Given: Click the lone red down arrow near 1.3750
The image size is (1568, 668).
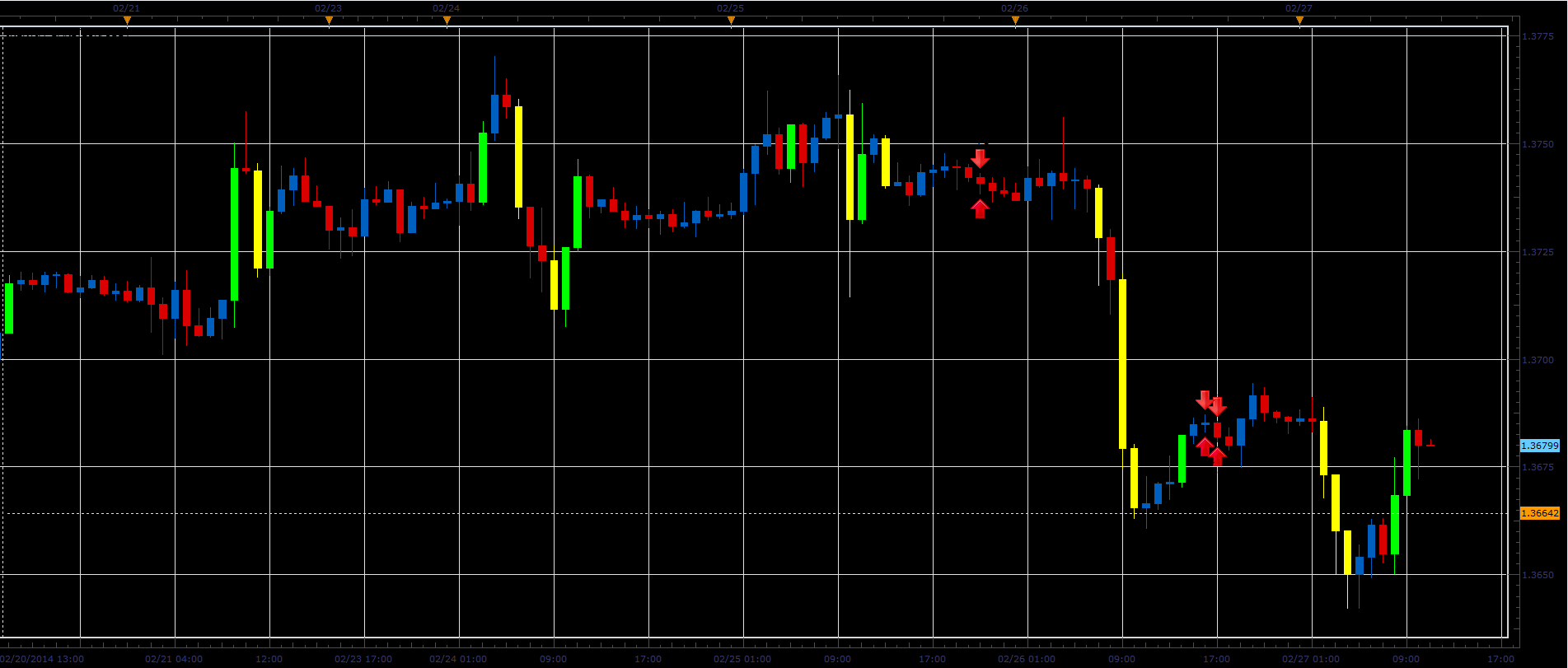Looking at the screenshot, I should pyautogui.click(x=980, y=158).
